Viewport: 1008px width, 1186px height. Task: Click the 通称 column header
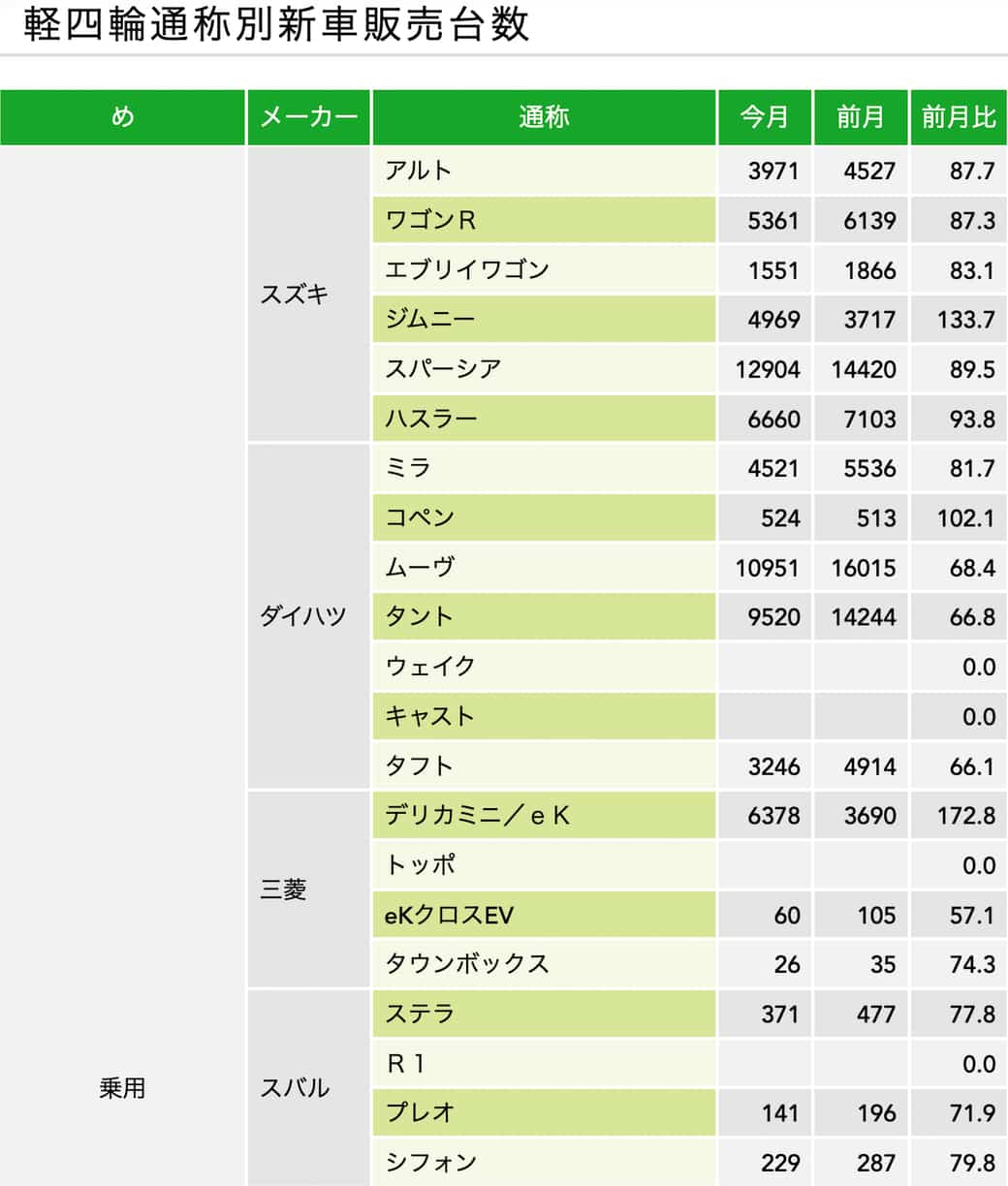point(544,117)
